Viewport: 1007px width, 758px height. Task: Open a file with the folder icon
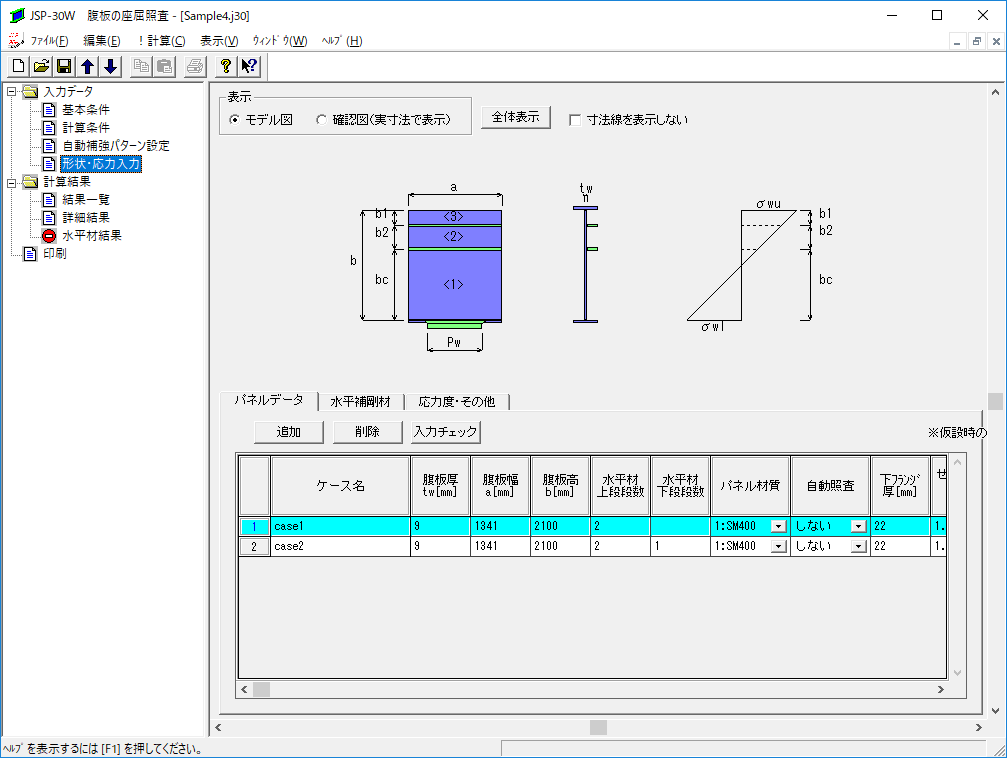(x=41, y=66)
